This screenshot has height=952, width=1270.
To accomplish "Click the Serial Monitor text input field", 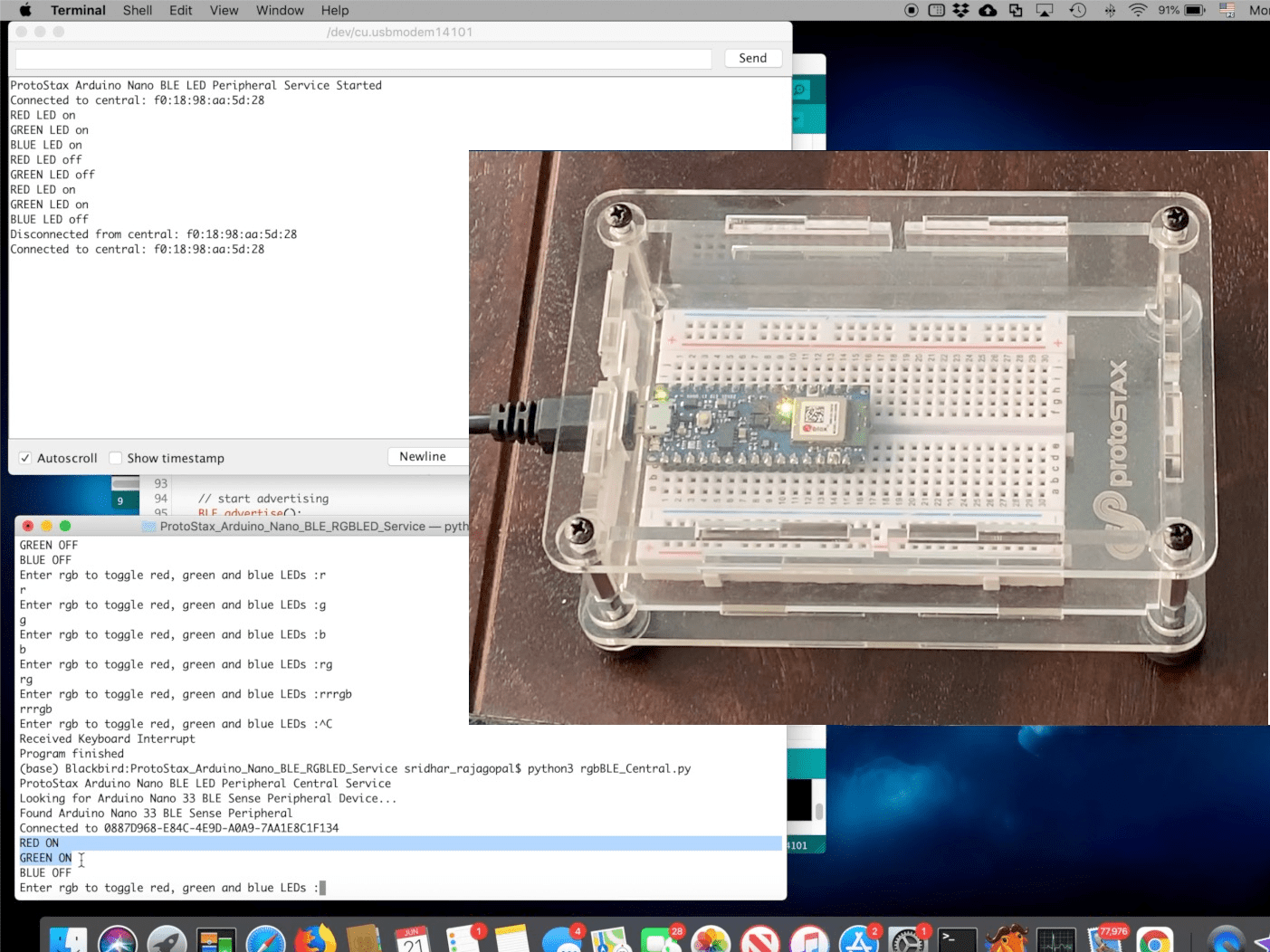I will click(x=362, y=58).
